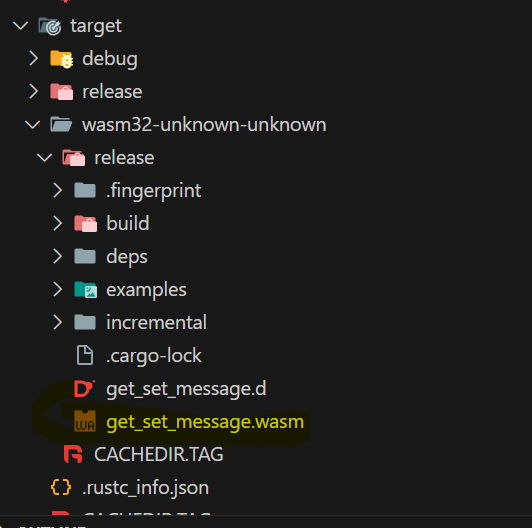The height and width of the screenshot is (528, 532).
Task: Click the target folder icon
Action: click(x=50, y=26)
